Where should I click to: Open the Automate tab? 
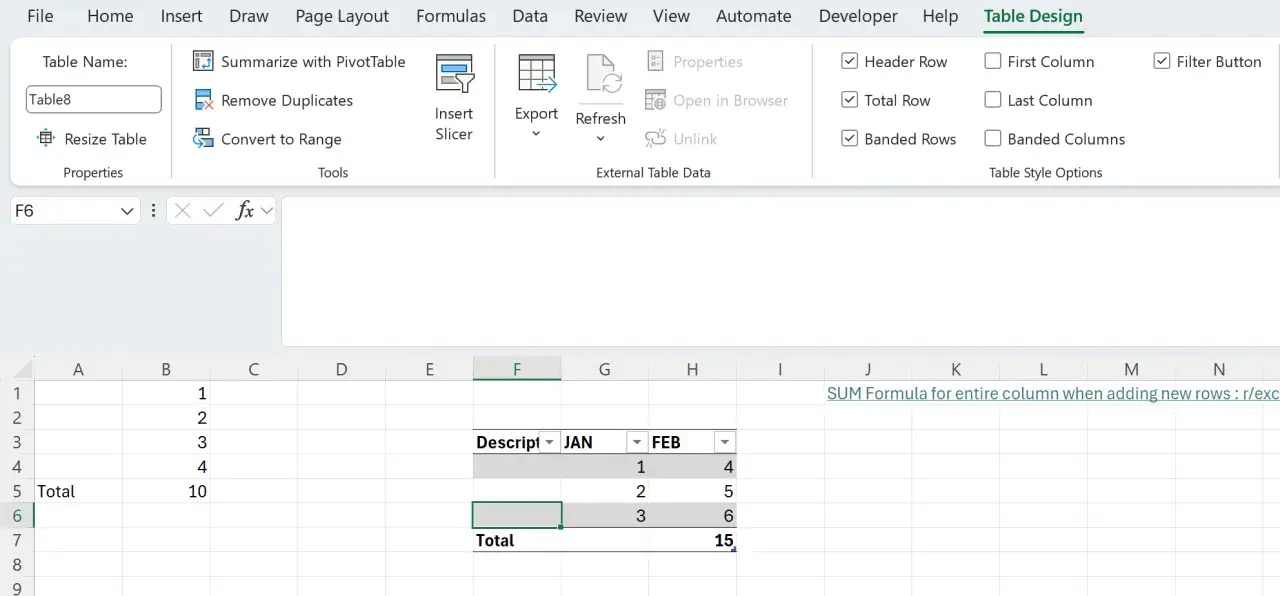coord(754,16)
